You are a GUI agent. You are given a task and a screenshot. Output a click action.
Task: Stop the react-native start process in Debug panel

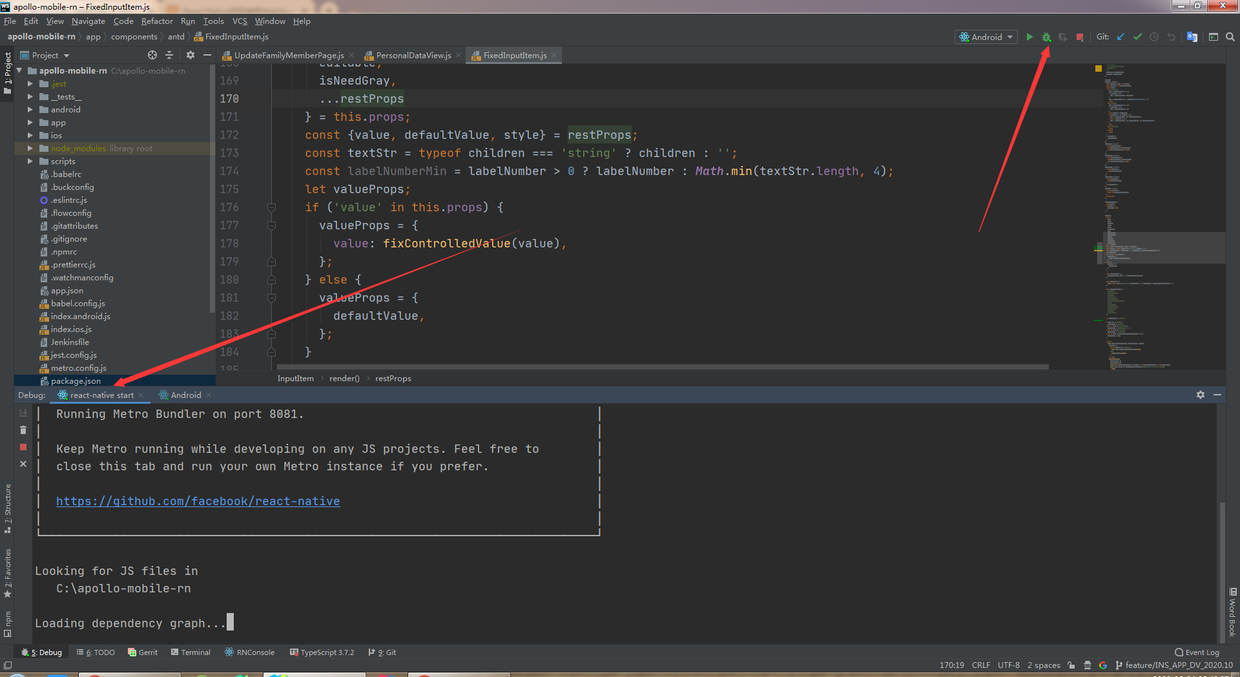pos(23,447)
